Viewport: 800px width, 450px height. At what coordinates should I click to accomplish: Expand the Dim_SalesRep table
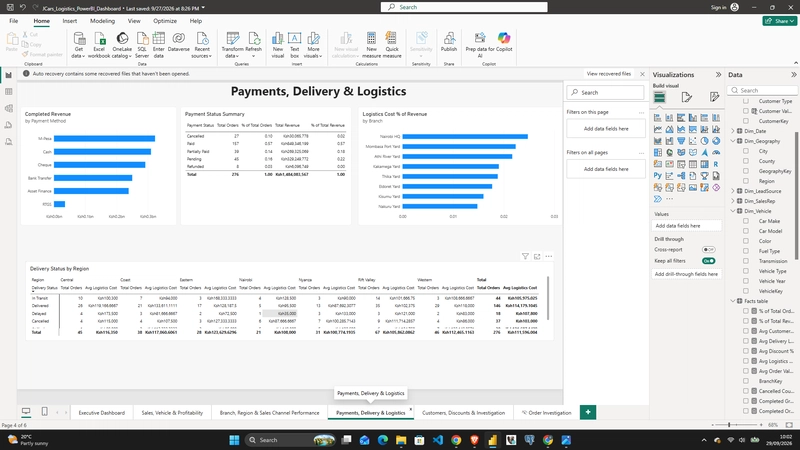(x=733, y=201)
